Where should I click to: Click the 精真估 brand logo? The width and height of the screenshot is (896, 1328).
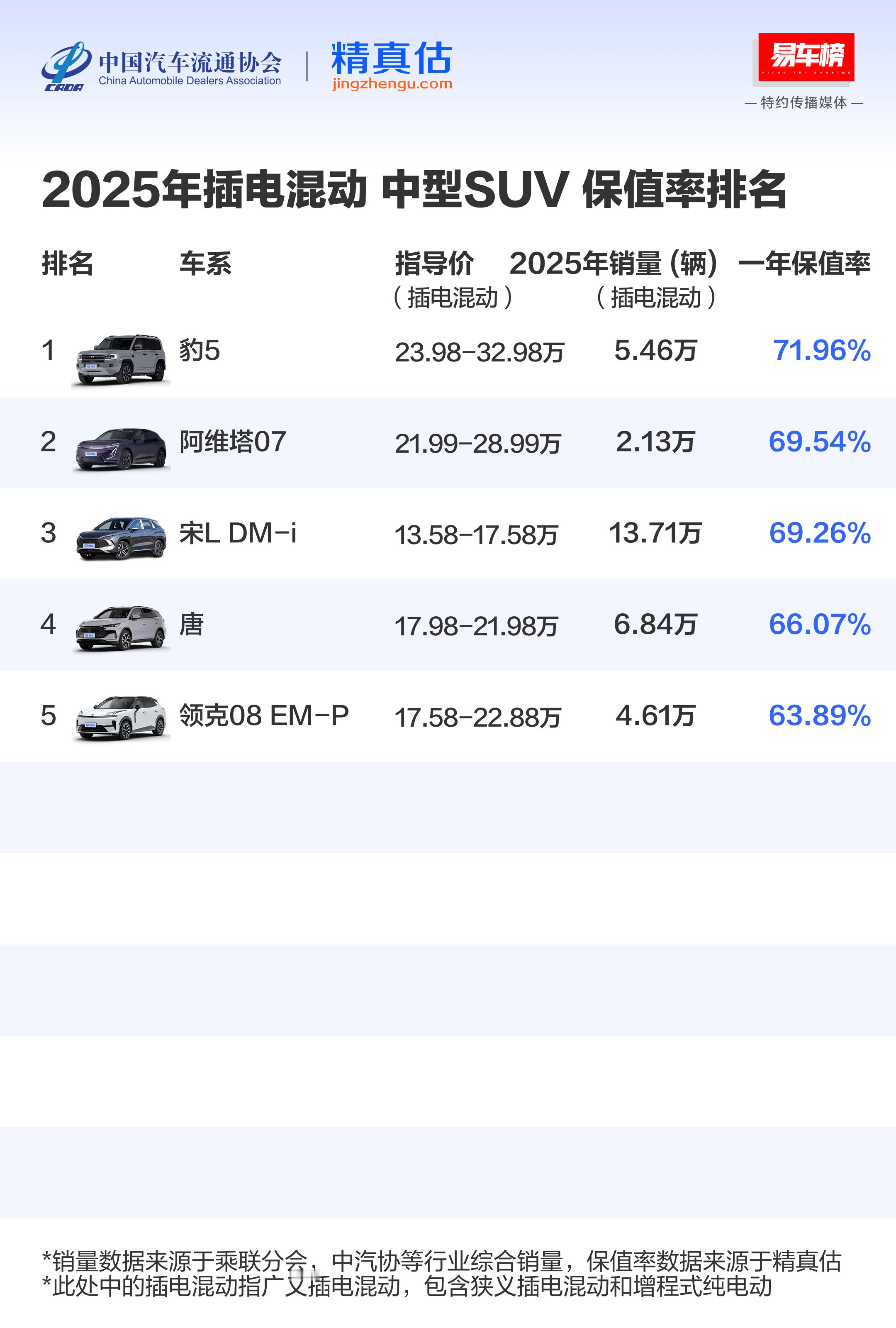[x=392, y=58]
